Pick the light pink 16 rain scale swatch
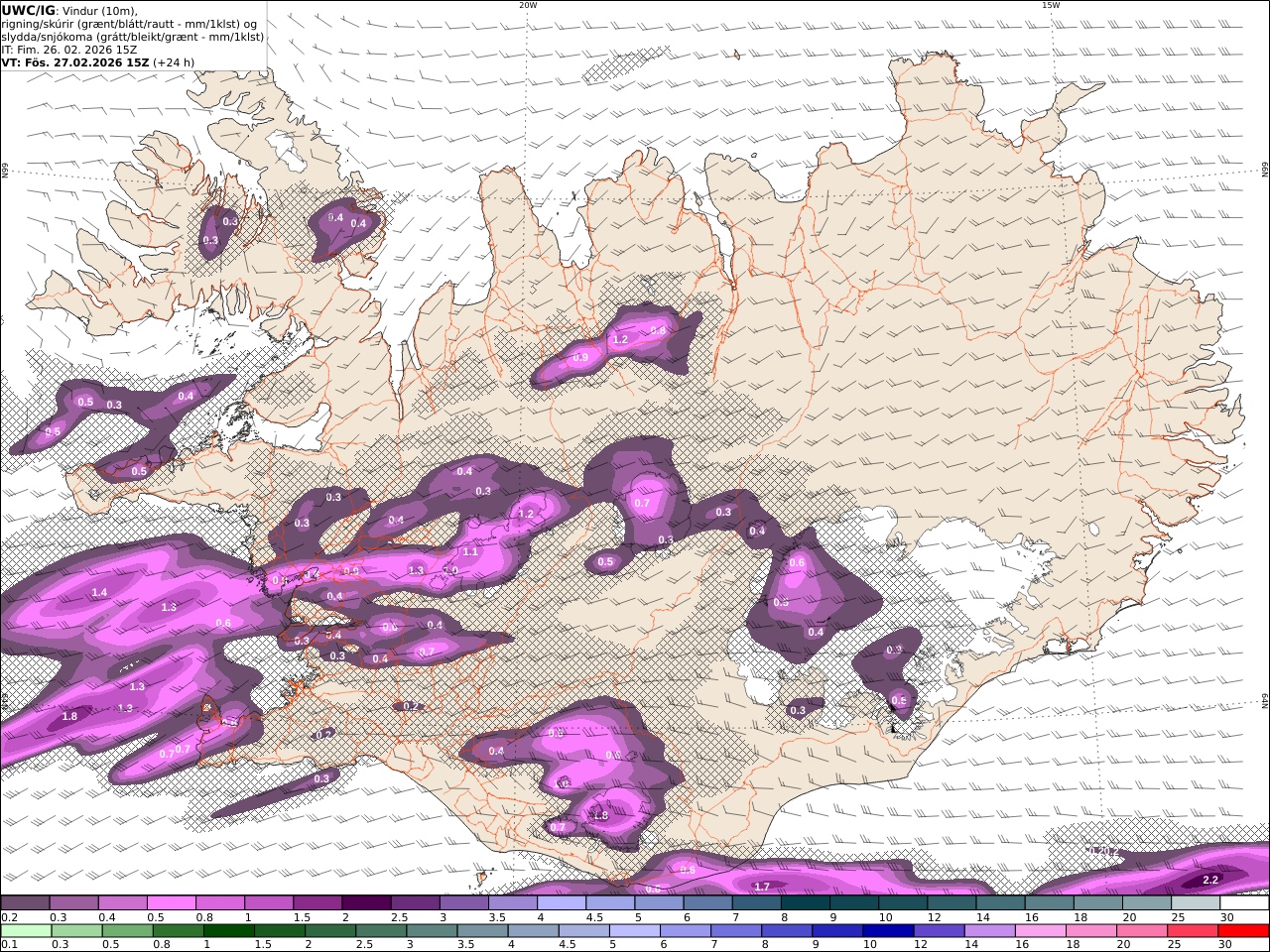The image size is (1270, 952). point(1041,931)
